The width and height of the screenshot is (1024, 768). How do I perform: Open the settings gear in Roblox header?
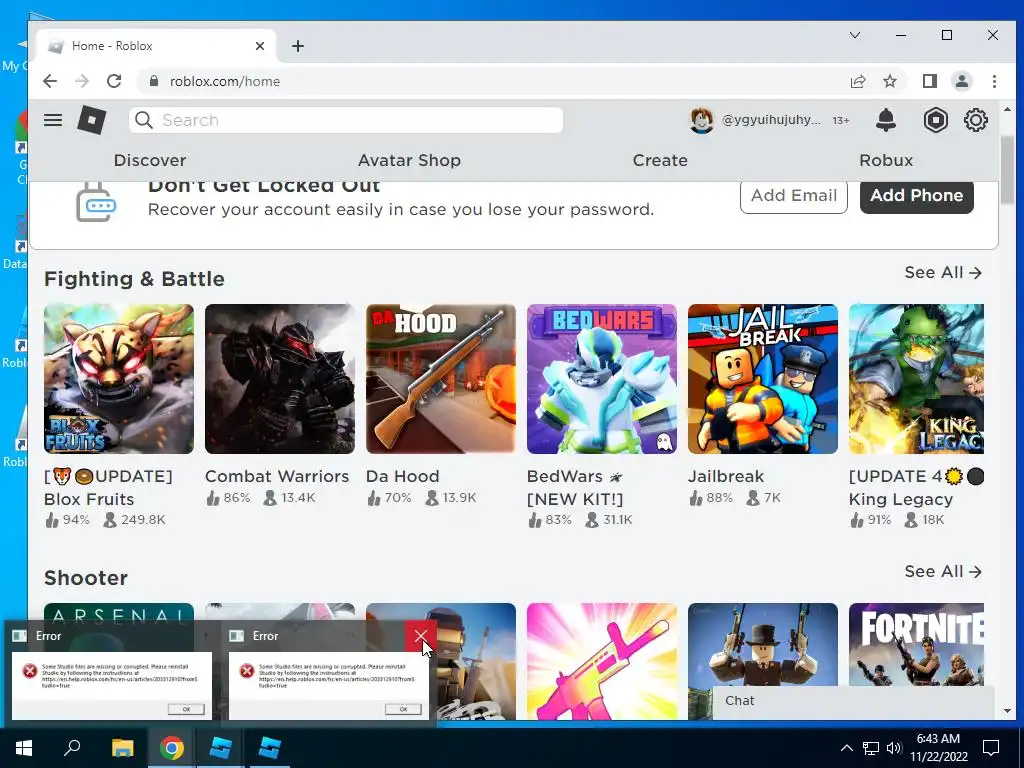(x=976, y=120)
